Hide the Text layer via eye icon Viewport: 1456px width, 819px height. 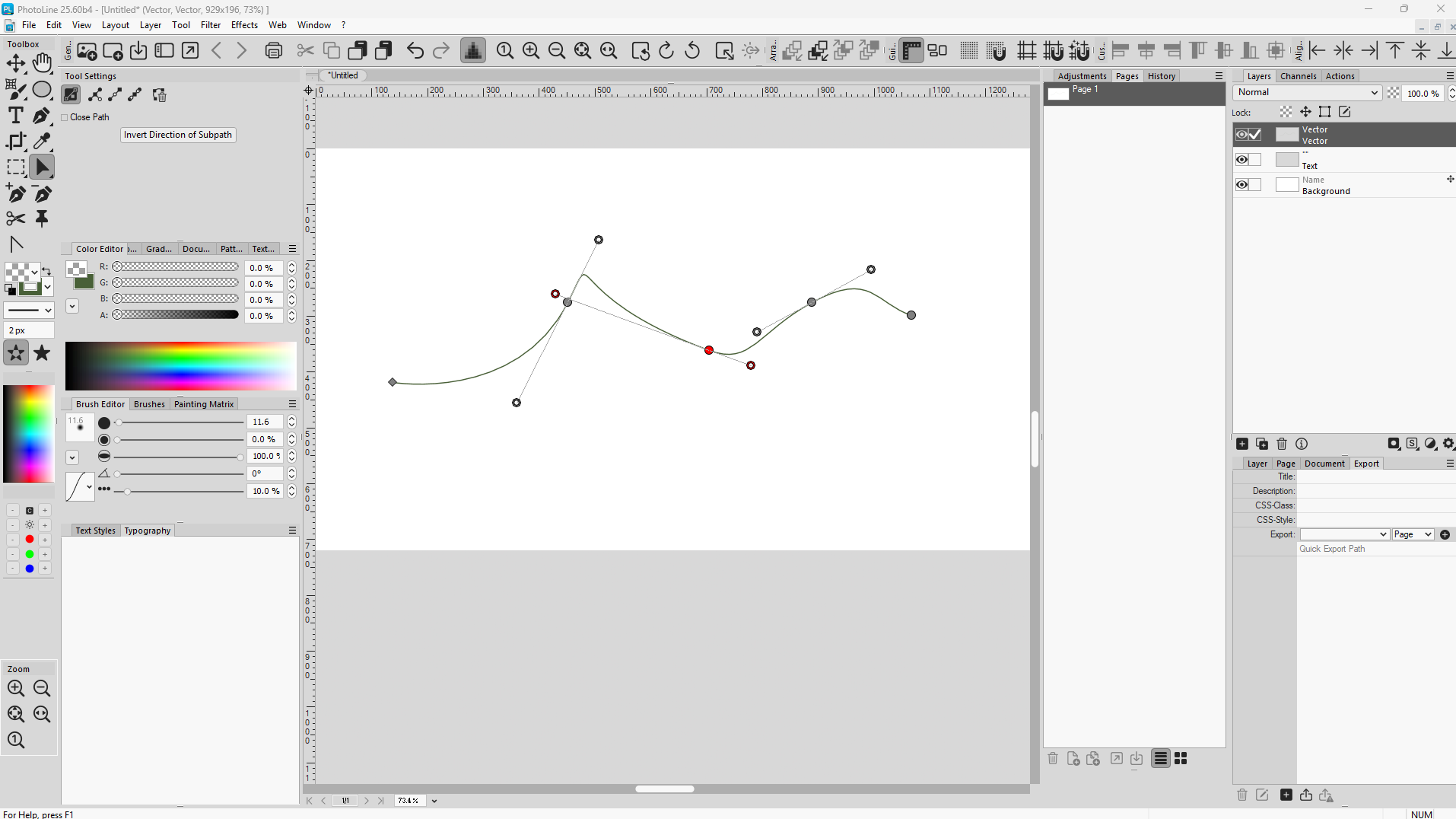pos(1241,160)
